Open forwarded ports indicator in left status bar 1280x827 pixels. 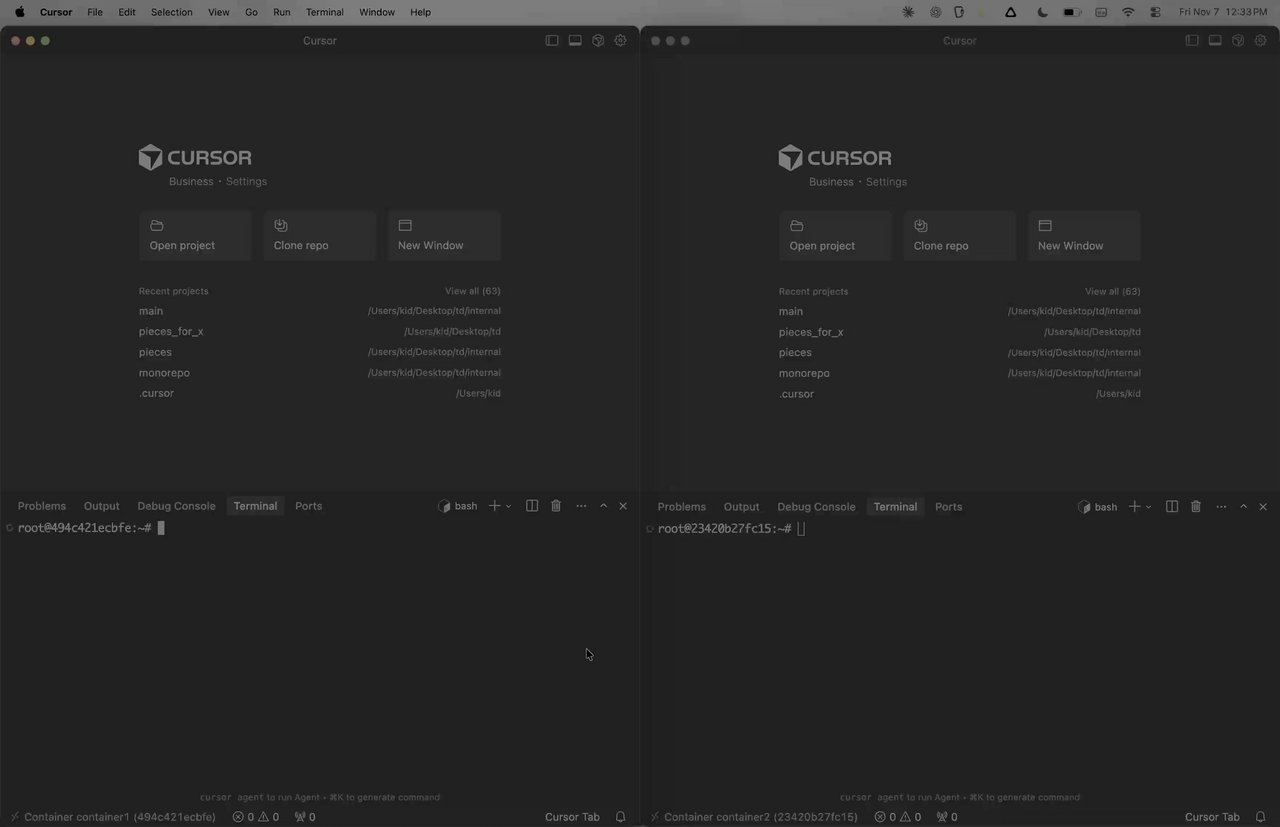click(x=305, y=817)
